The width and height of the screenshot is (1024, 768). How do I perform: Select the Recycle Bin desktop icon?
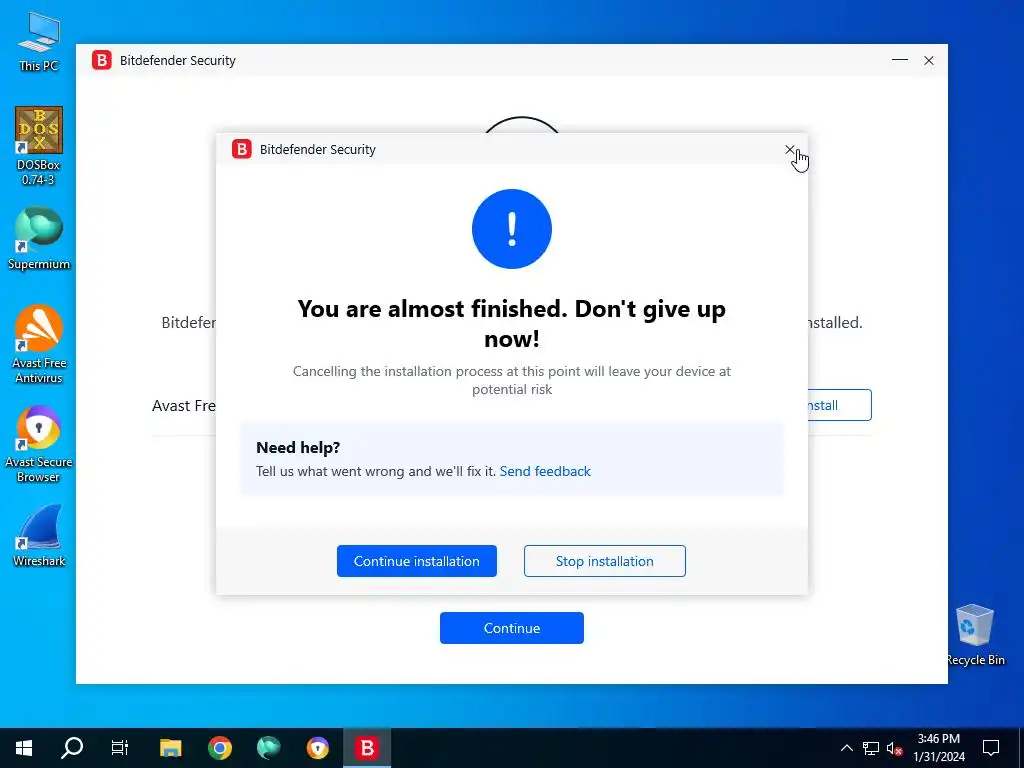(975, 635)
